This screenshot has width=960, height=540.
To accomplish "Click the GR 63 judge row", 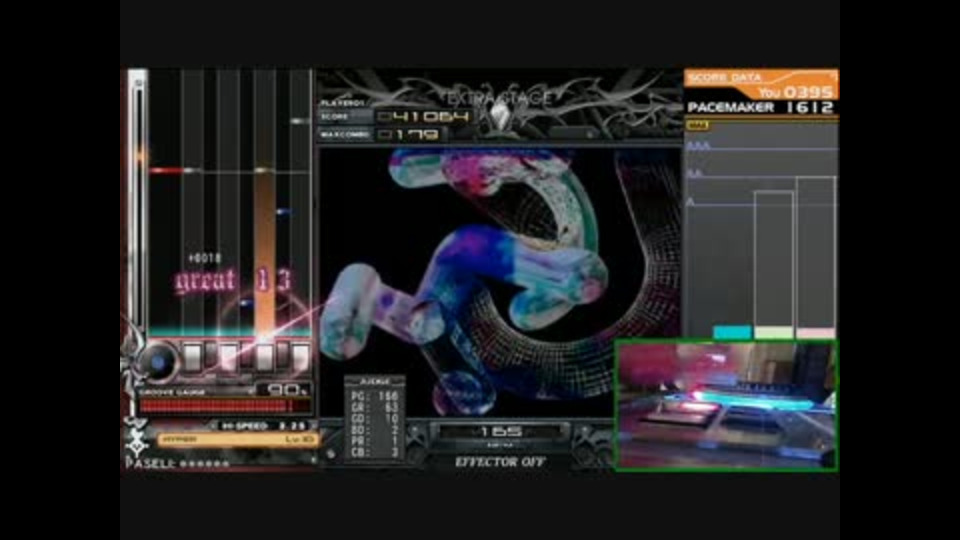I will (x=375, y=408).
